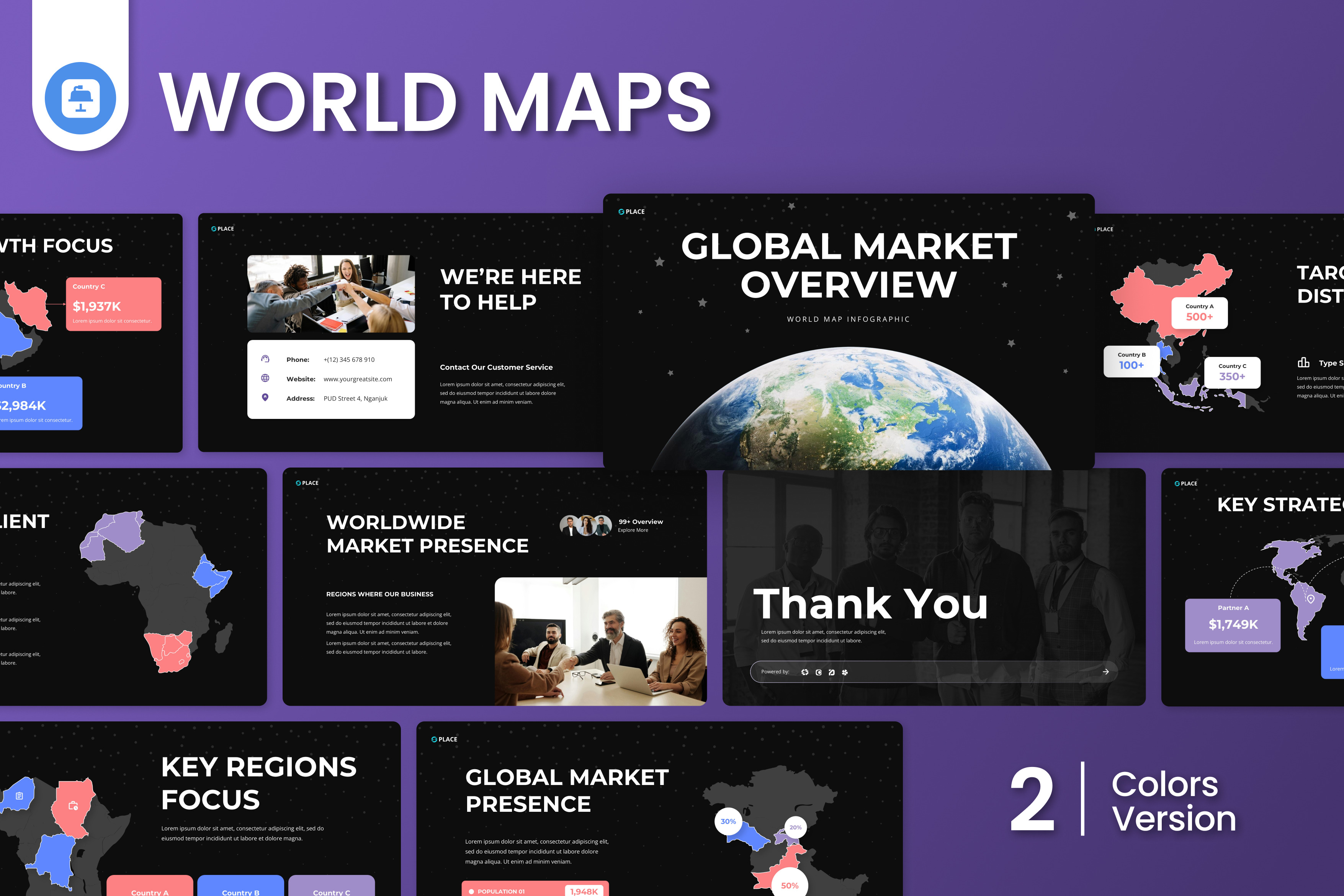Viewport: 1344px width, 896px height.
Task: Select the Country A tab card
Action: pos(150,887)
